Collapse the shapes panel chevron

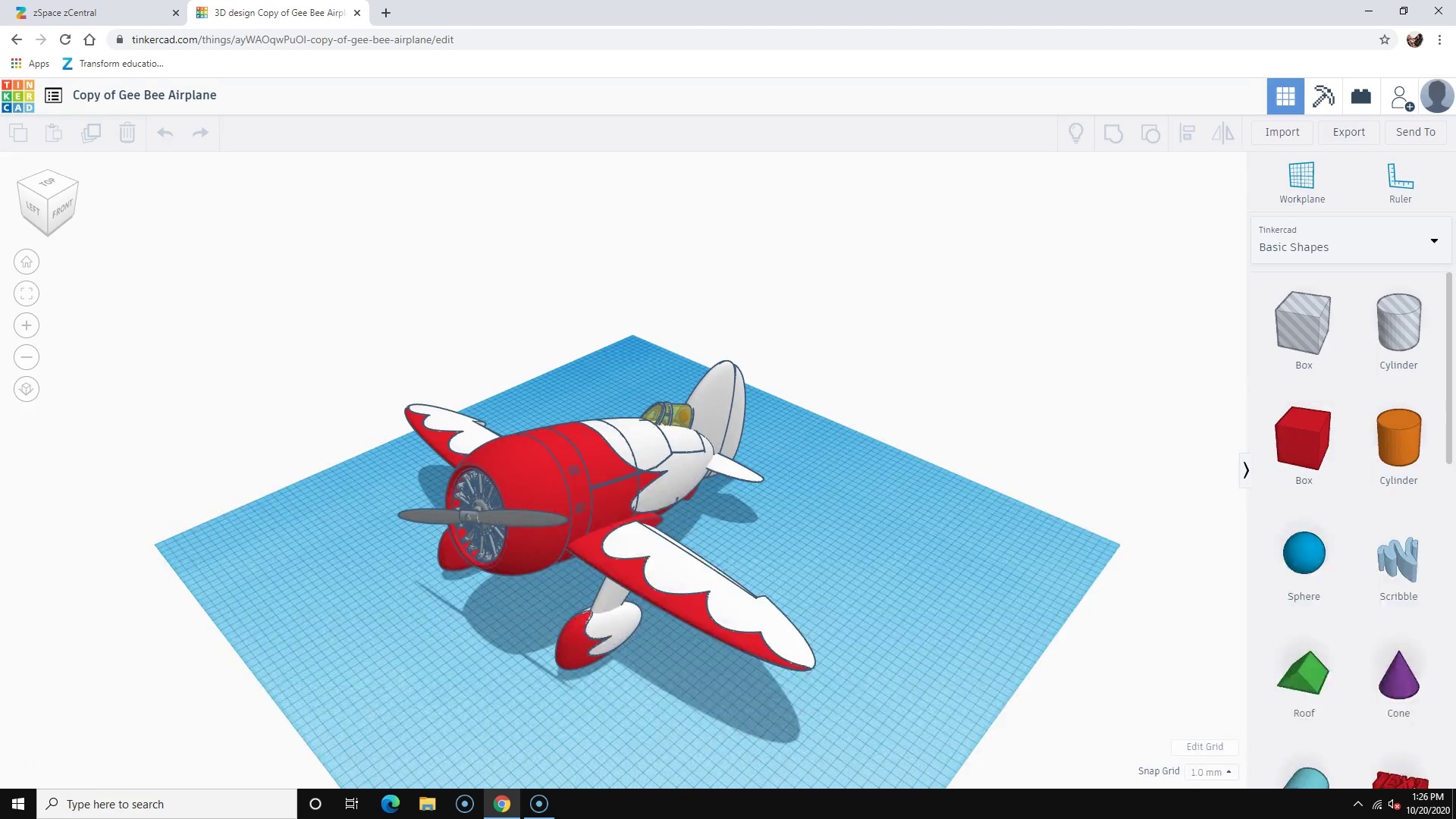[1245, 470]
